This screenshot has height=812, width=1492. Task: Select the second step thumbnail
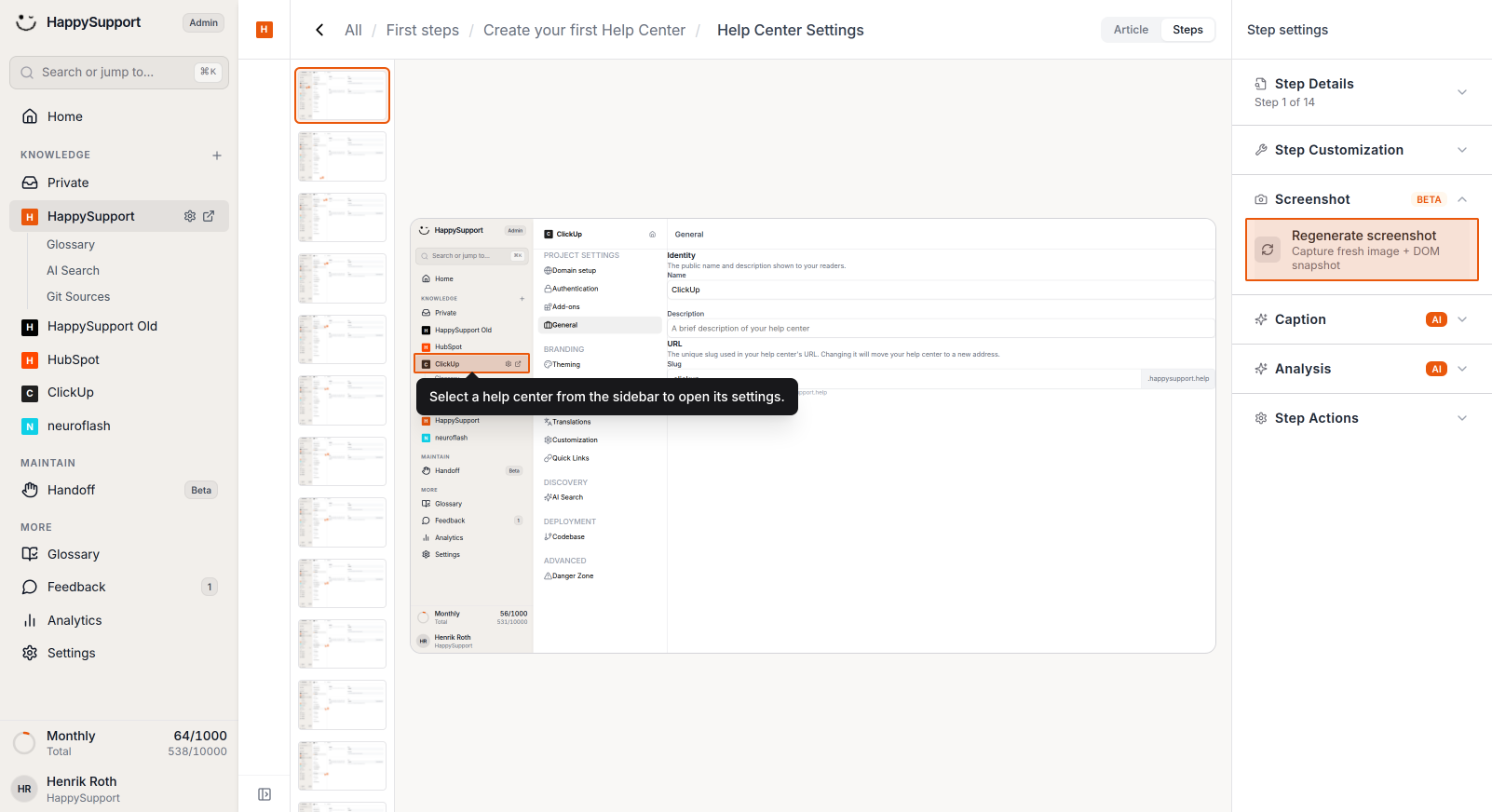(342, 156)
